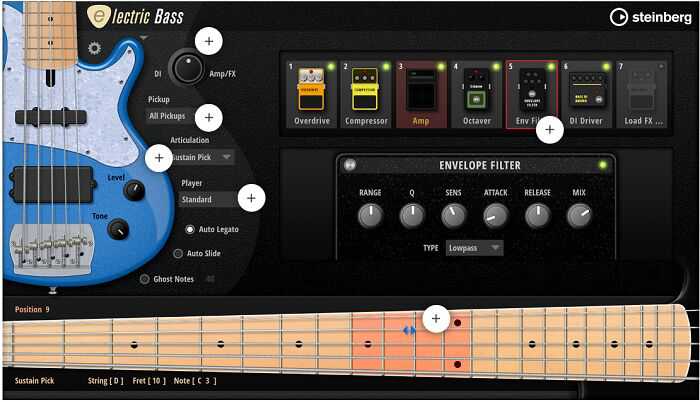
Task: Toggle the Overdrive slot power LED
Action: click(331, 67)
